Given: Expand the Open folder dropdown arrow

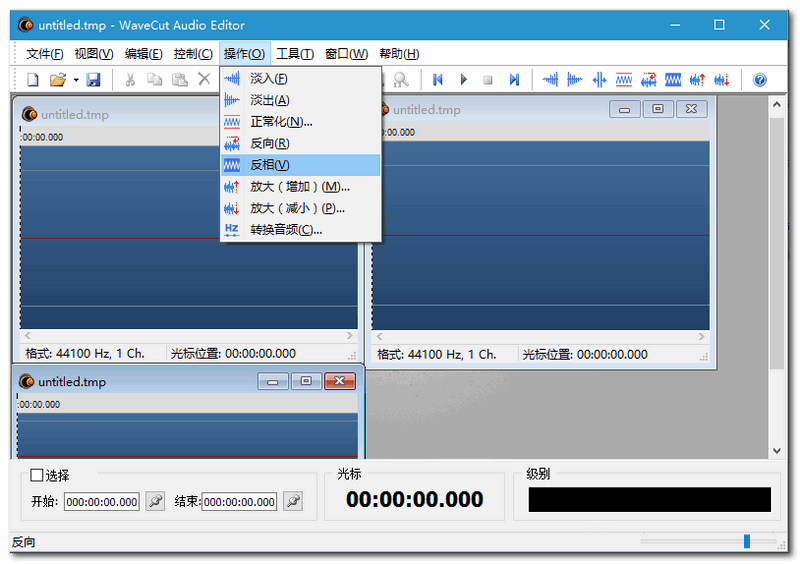Looking at the screenshot, I should [76, 80].
